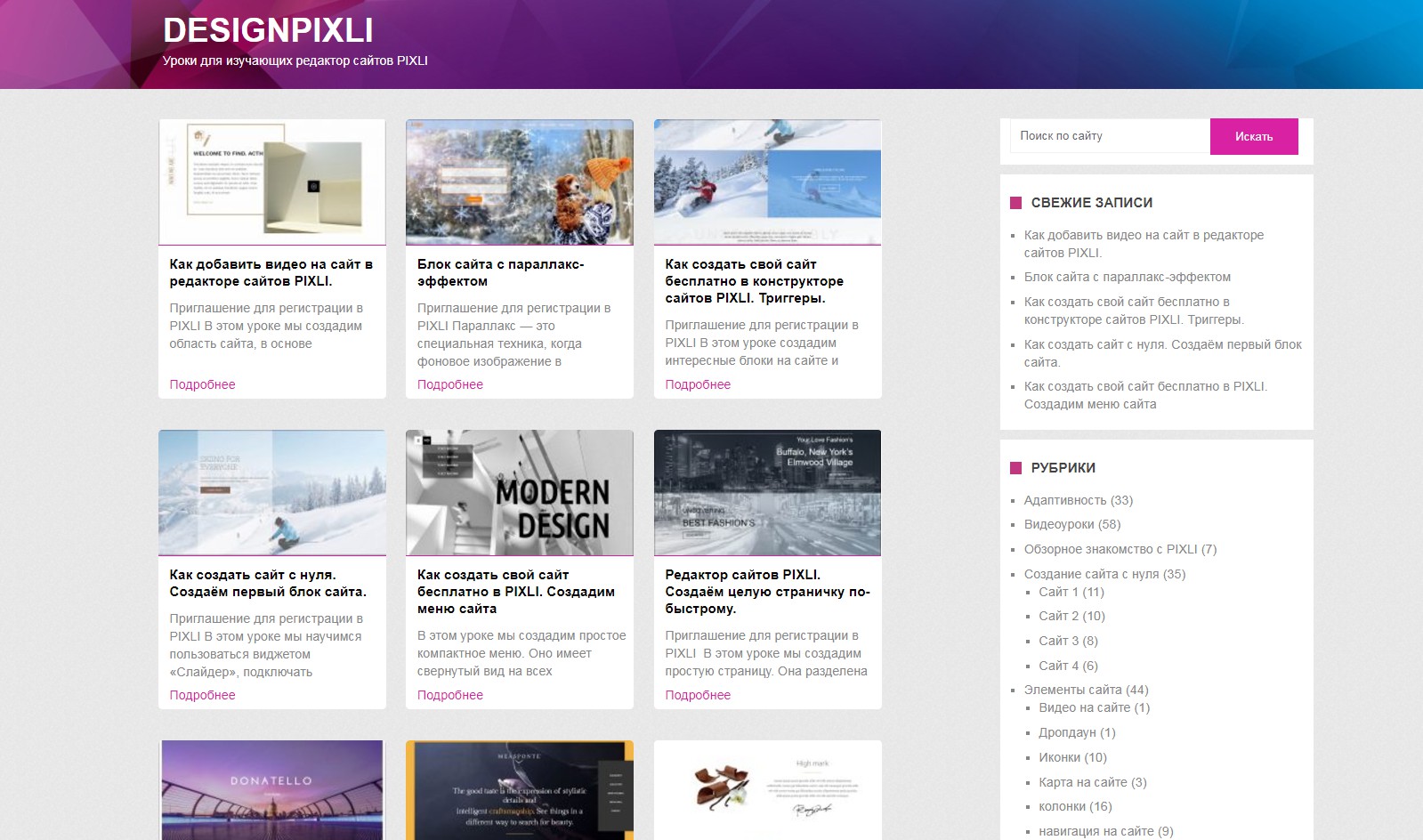Focus the Поиск по сайту search field
The image size is (1423, 840).
coord(1110,136)
